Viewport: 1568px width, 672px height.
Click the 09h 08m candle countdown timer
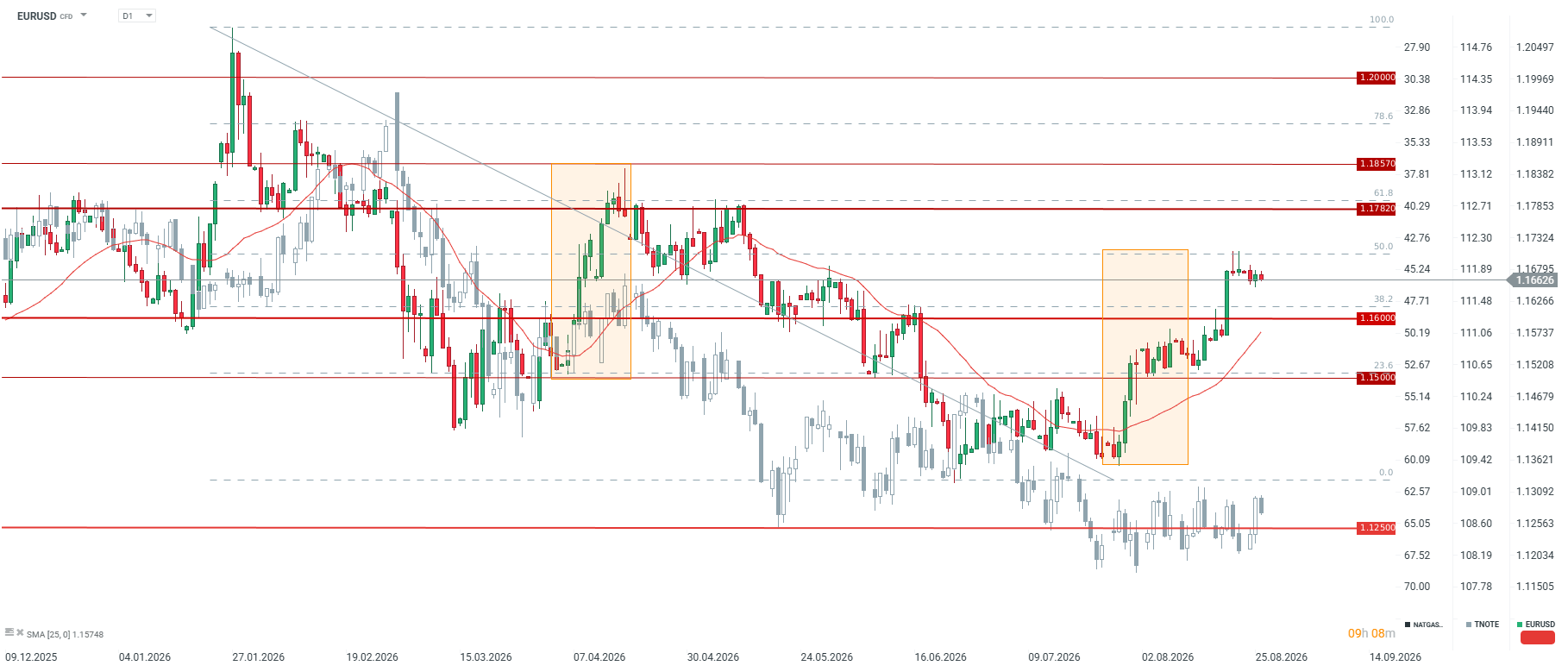pos(1371,633)
